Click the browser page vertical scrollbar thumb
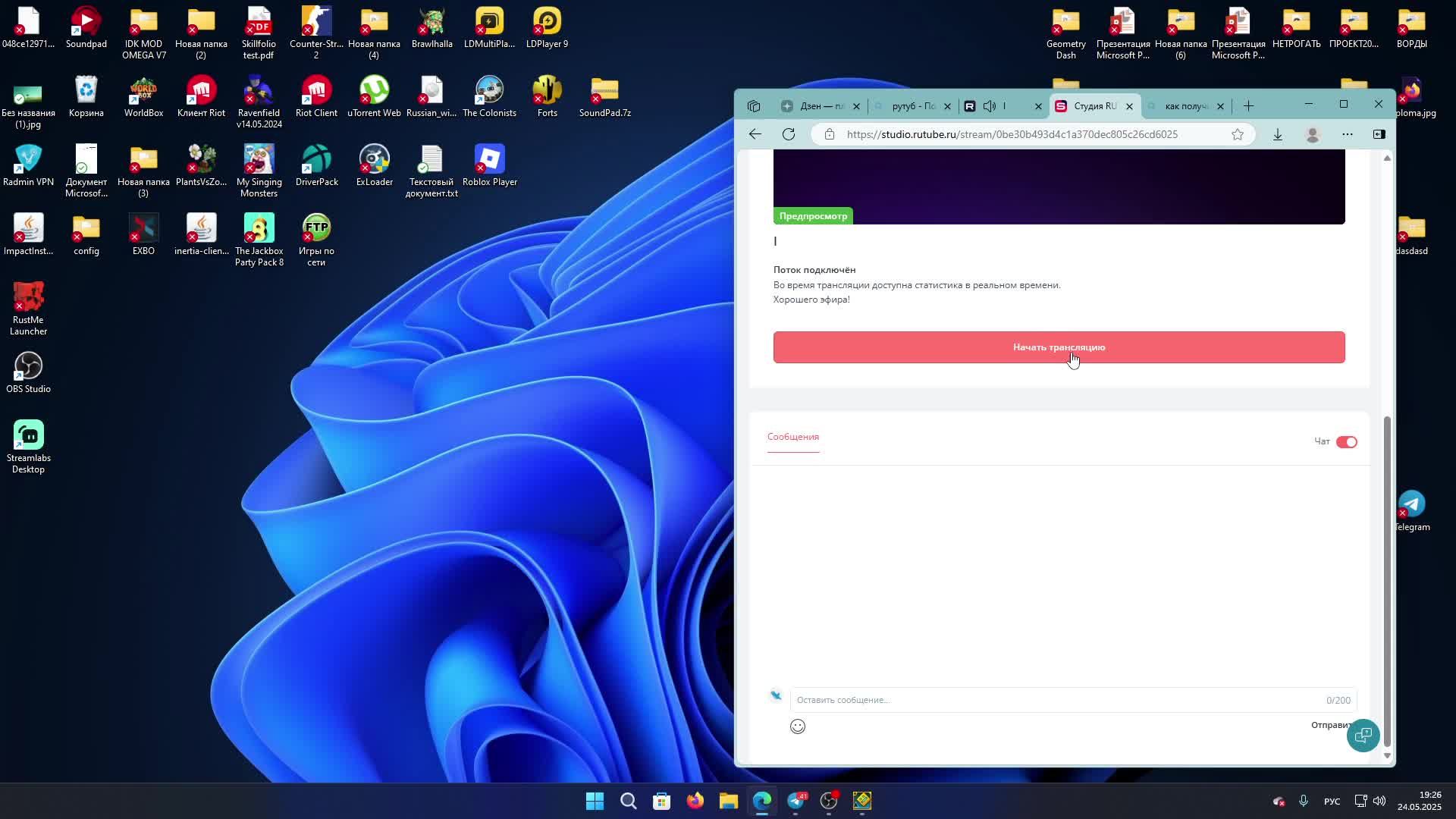 click(1388, 580)
